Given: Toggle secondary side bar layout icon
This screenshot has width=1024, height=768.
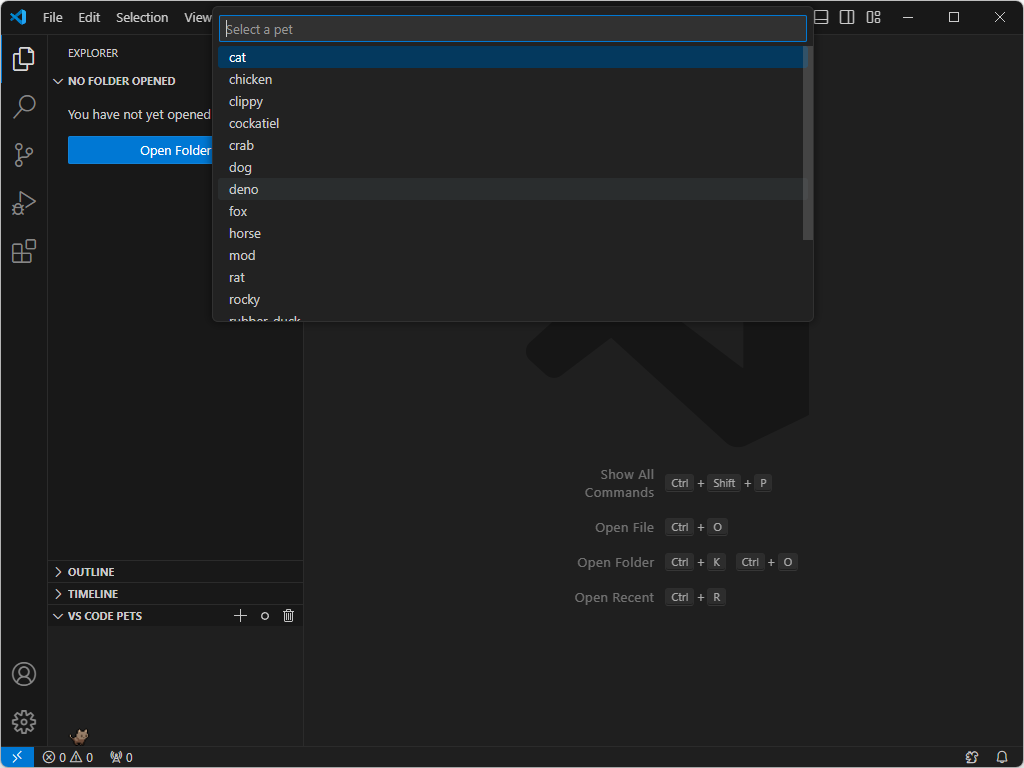Looking at the screenshot, I should tap(847, 17).
